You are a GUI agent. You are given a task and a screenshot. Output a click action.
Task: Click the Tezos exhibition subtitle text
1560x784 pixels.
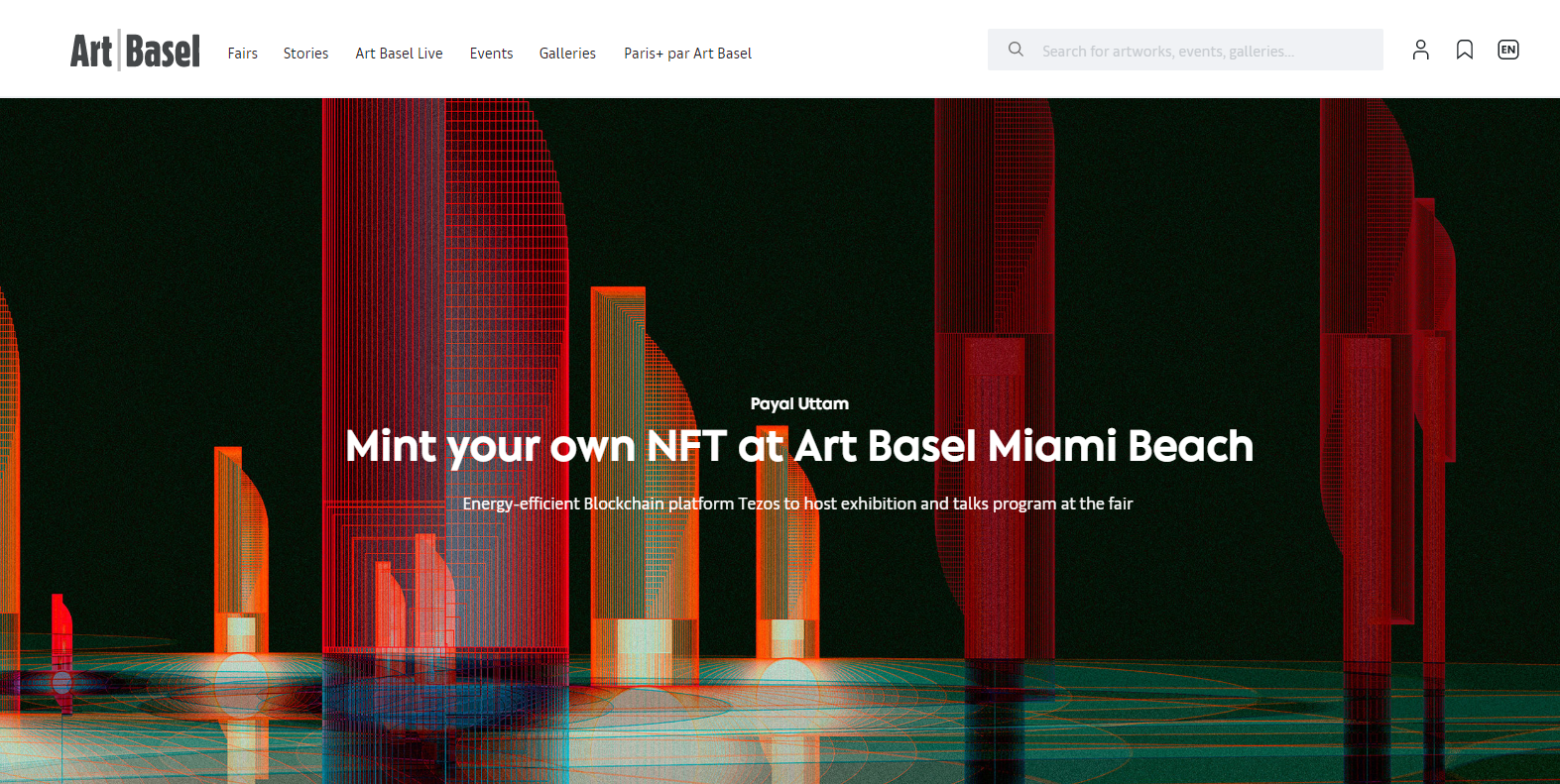pyautogui.click(x=797, y=504)
